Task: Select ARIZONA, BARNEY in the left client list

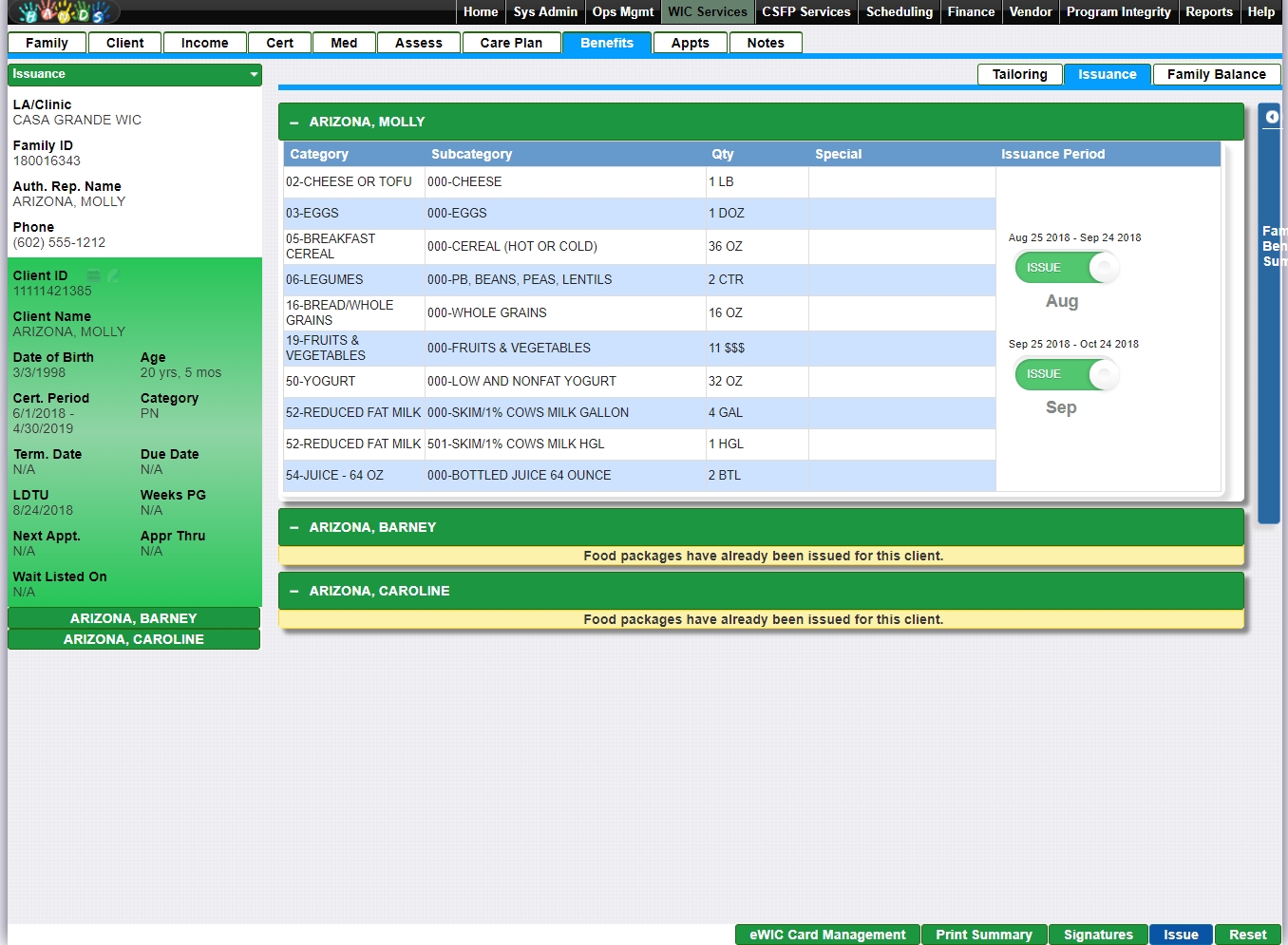Action: pos(134,618)
